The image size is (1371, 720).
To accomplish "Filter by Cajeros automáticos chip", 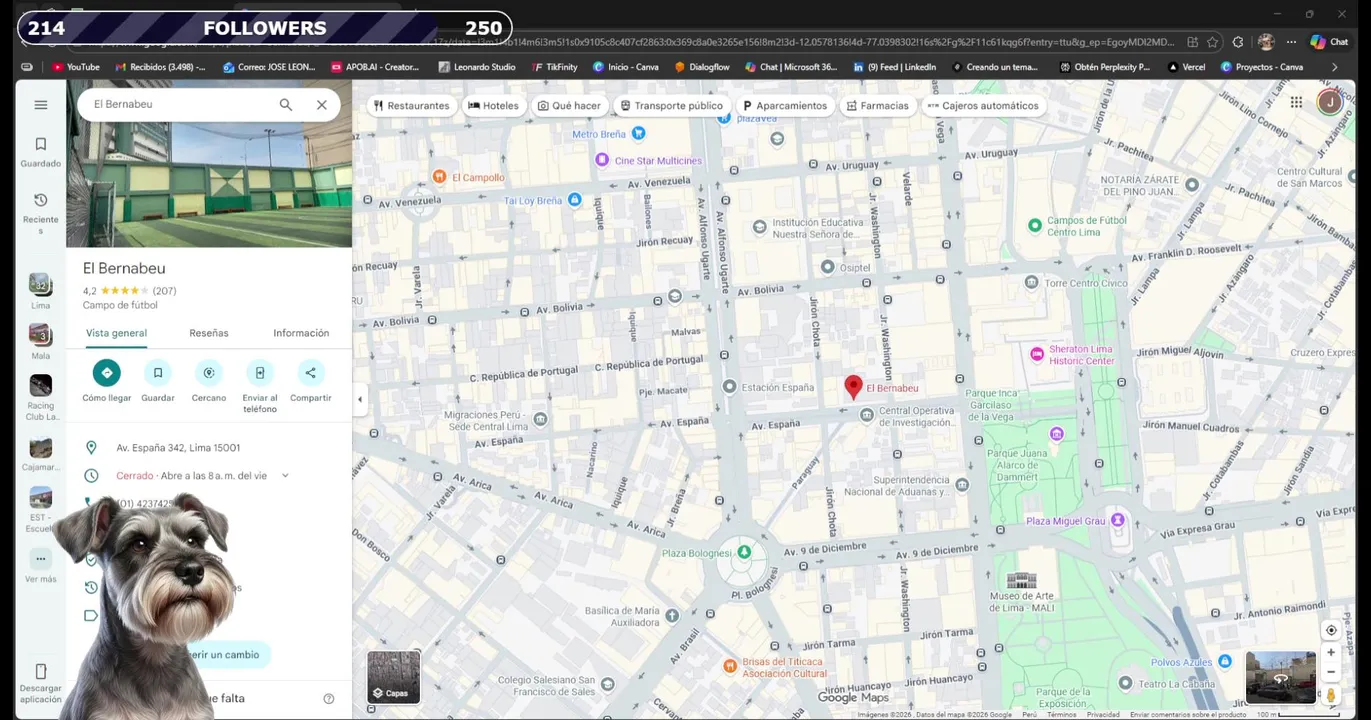I will click(983, 105).
